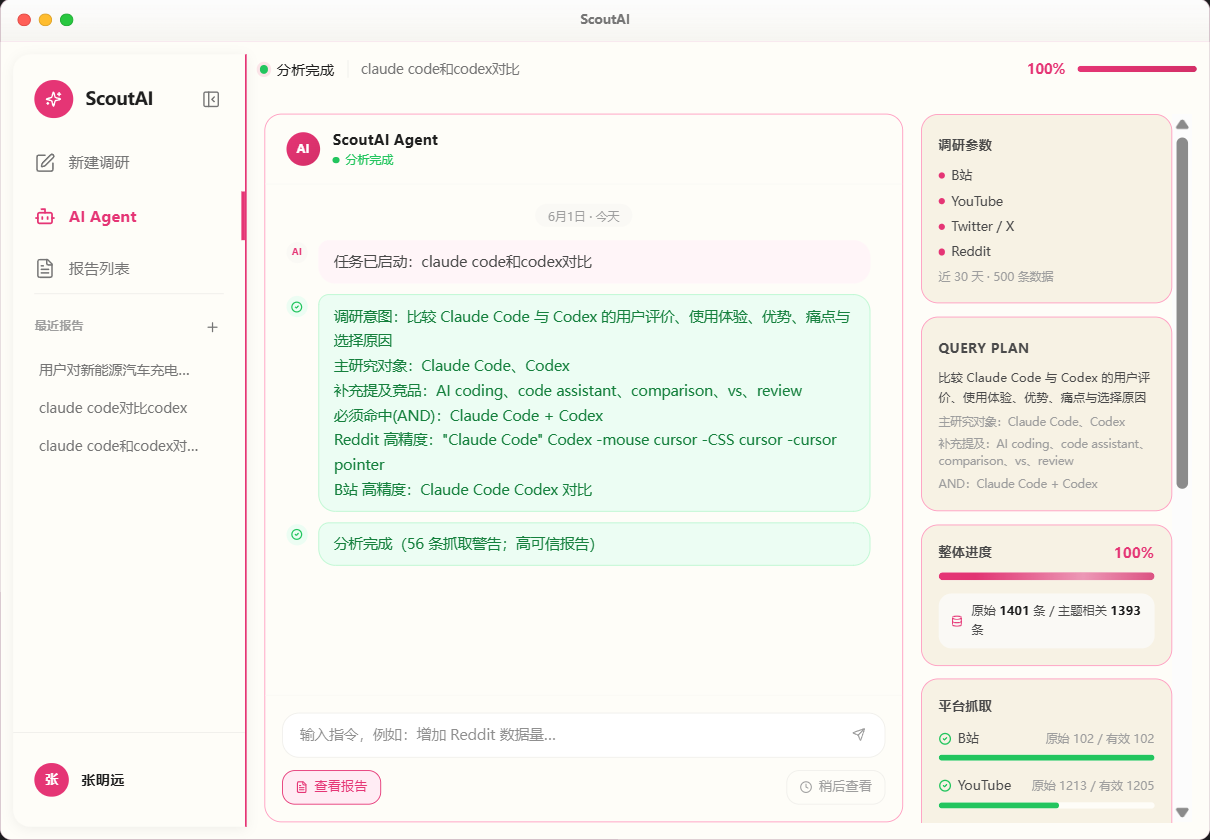This screenshot has height=840, width=1210.
Task: Click the 稍后查看 button
Action: tap(836, 787)
